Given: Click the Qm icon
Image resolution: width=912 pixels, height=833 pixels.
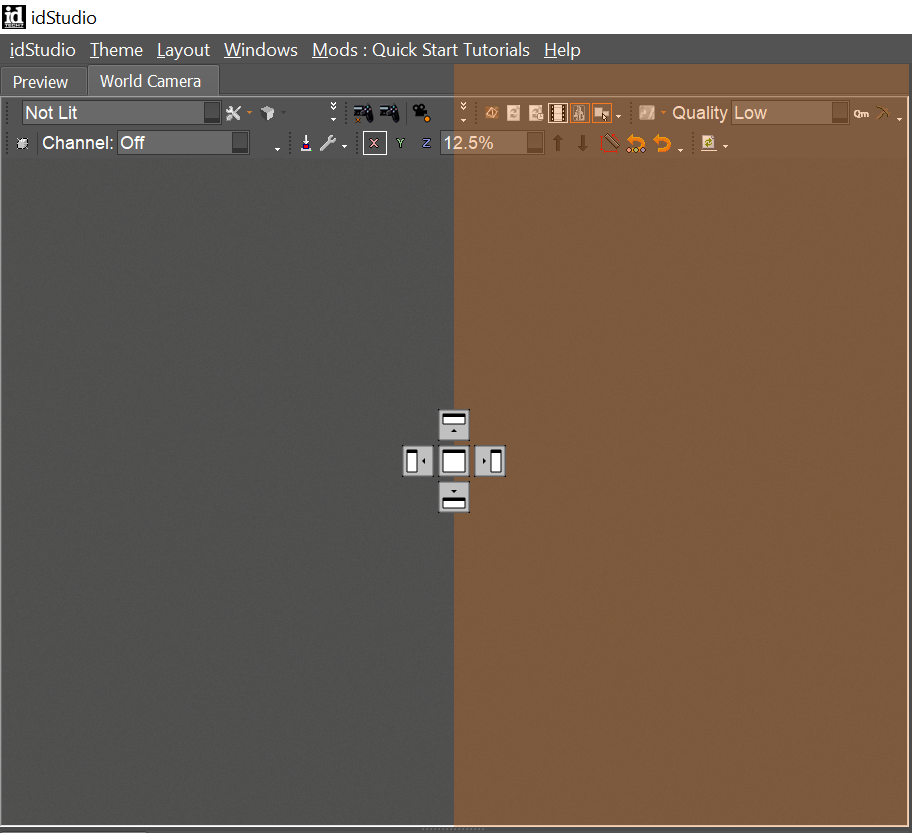Looking at the screenshot, I should tap(861, 113).
